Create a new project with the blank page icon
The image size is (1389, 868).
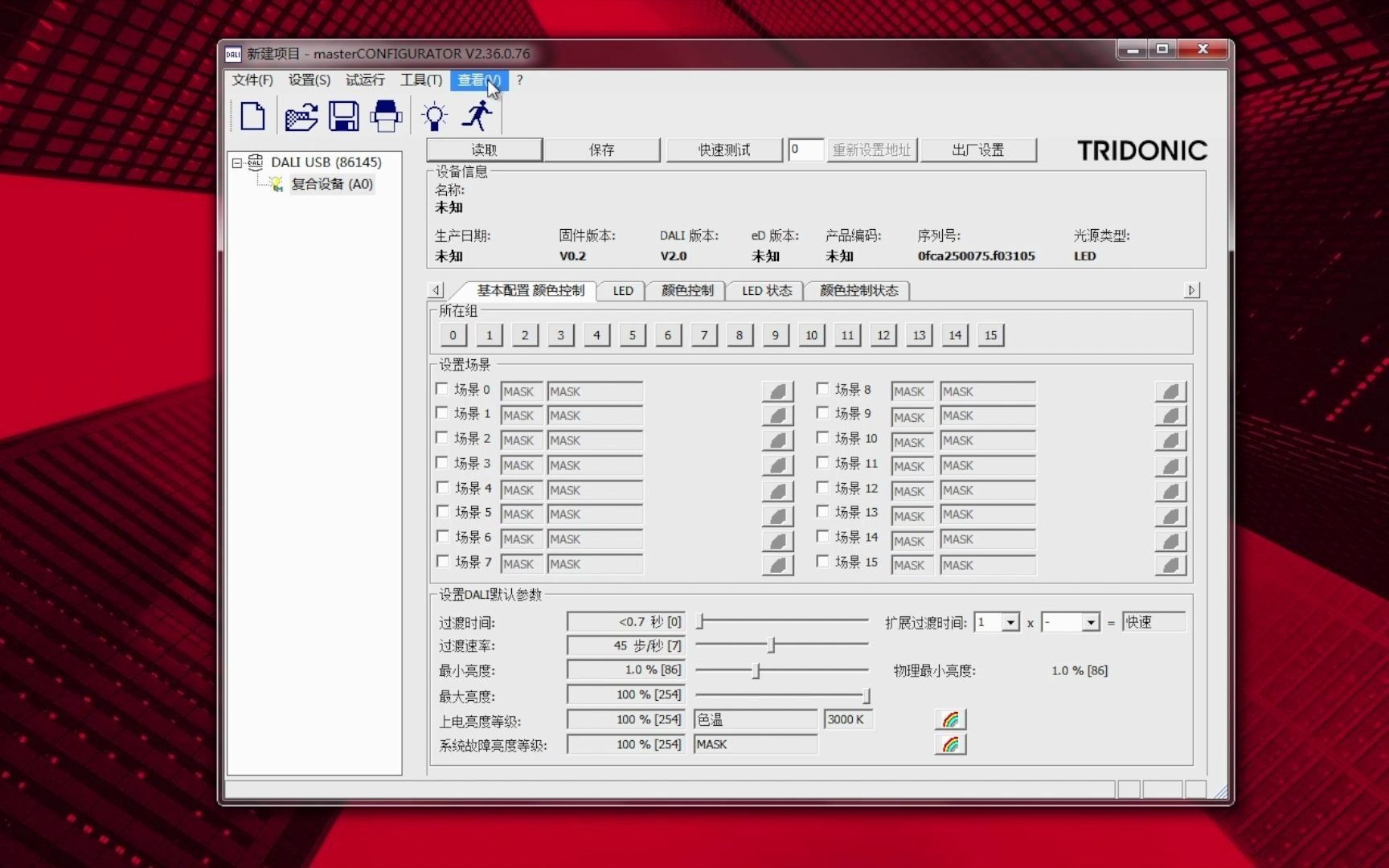(252, 117)
